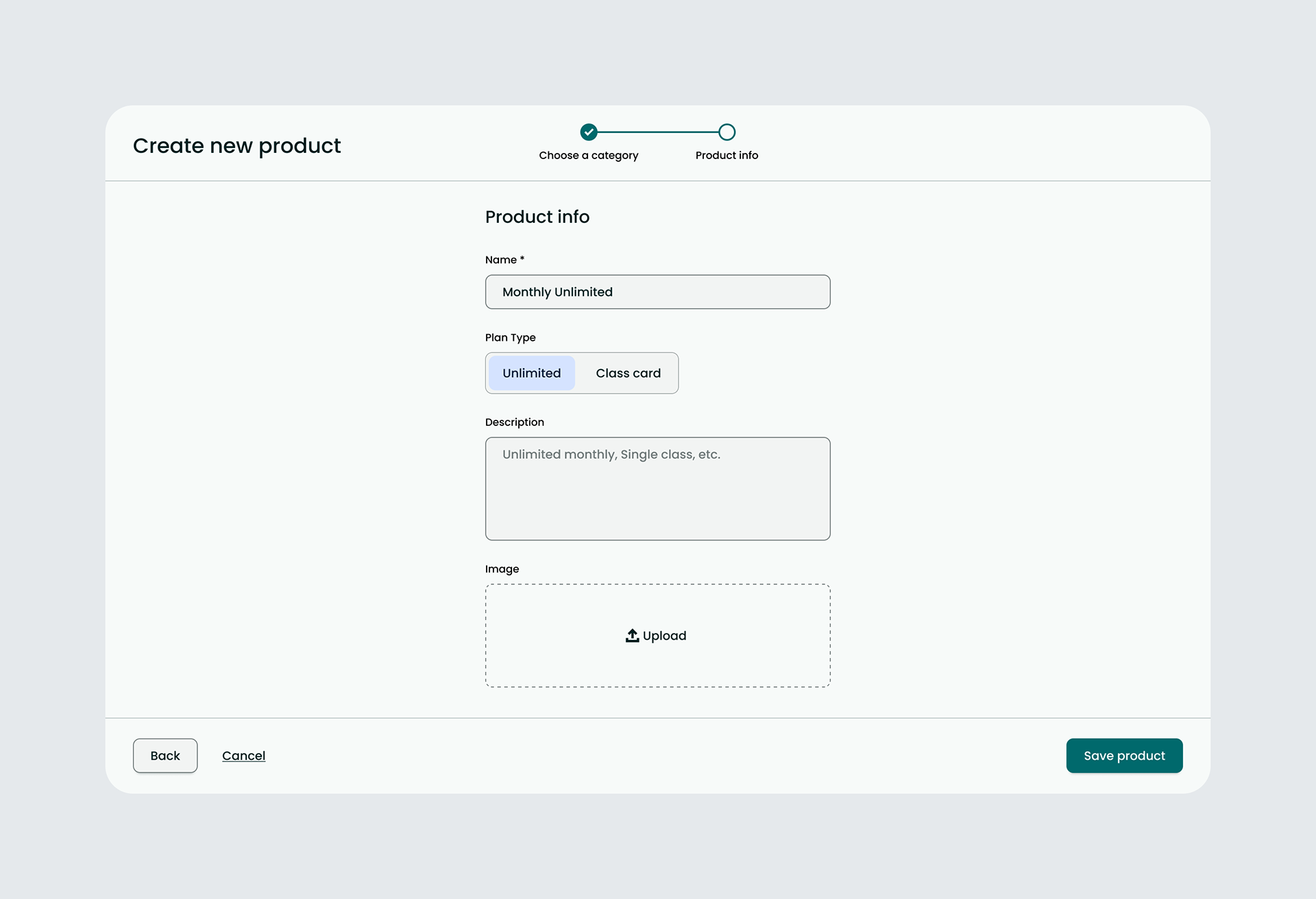This screenshot has height=899, width=1316.
Task: Switch plan type to Class card
Action: (x=628, y=373)
